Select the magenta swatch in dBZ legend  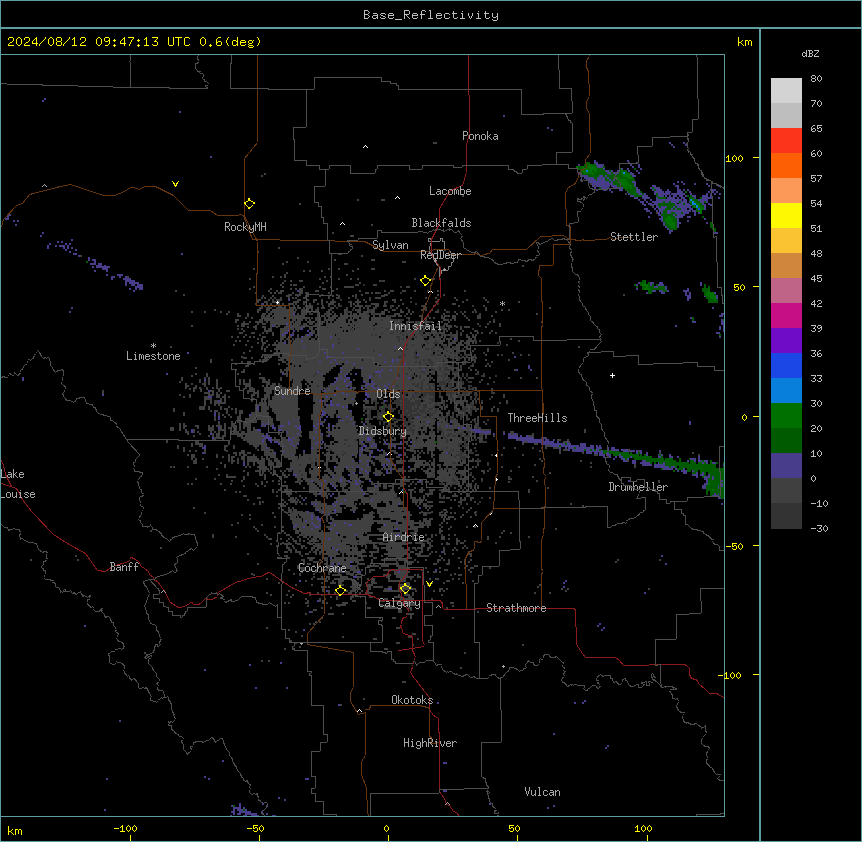tap(786, 315)
